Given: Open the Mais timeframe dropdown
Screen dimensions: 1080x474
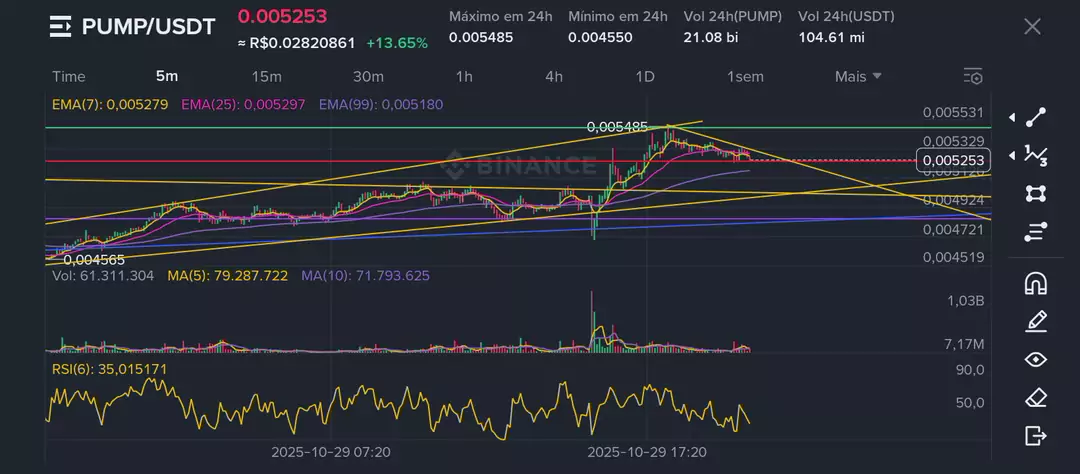Looking at the screenshot, I should click(858, 76).
